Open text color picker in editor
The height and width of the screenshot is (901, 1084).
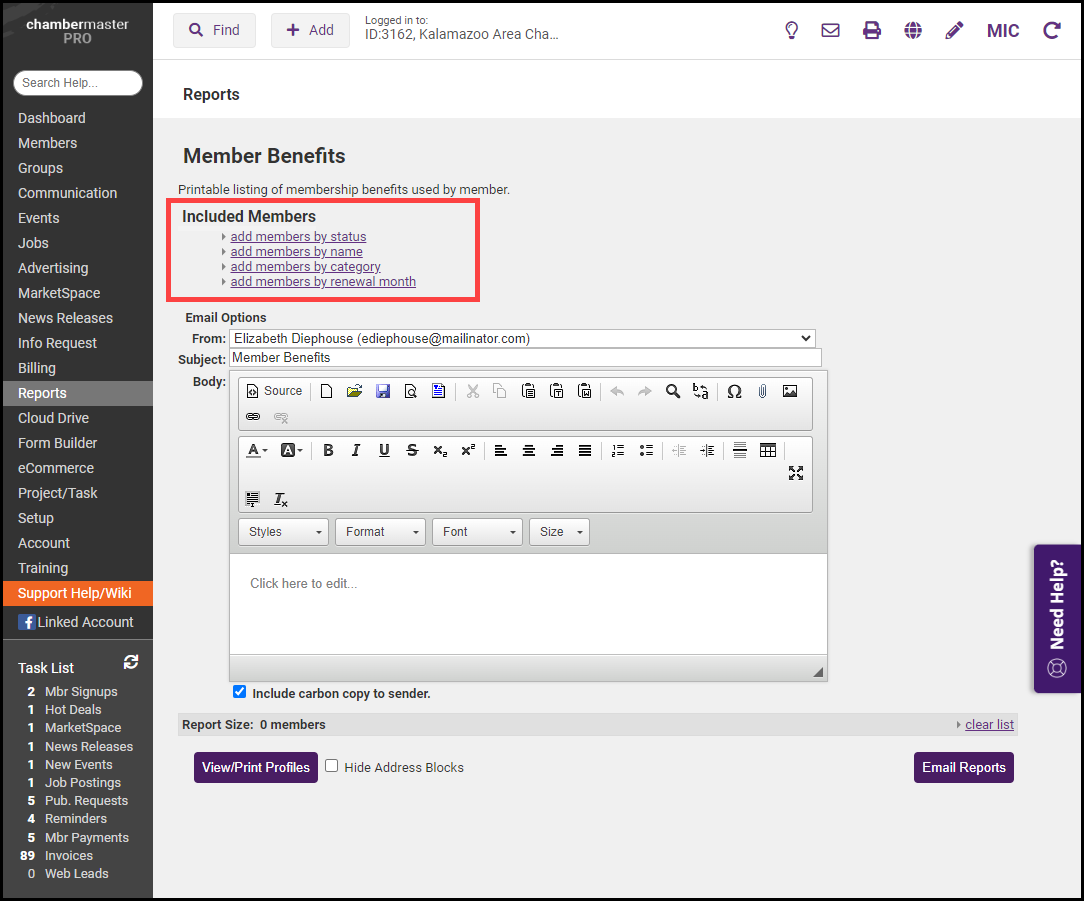(256, 451)
